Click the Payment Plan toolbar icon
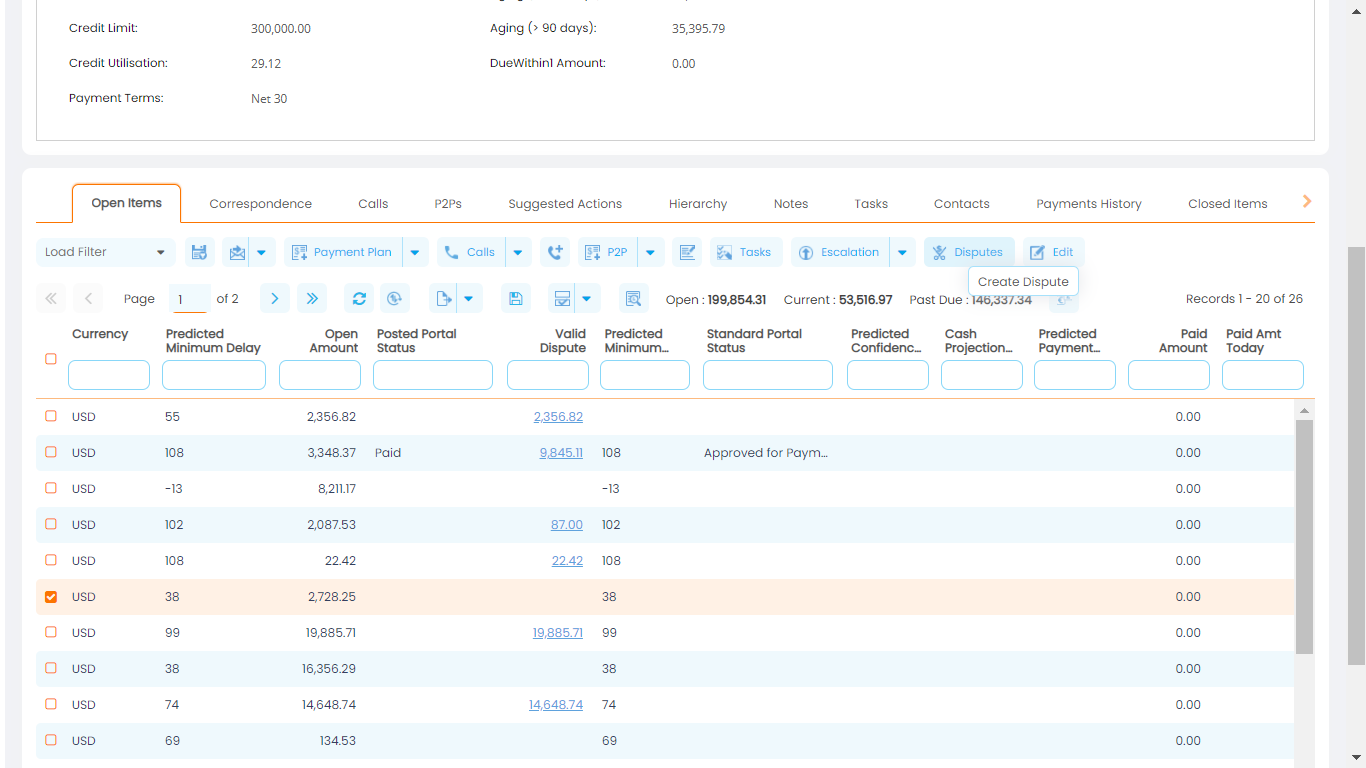Image resolution: width=1366 pixels, height=768 pixels. point(345,252)
